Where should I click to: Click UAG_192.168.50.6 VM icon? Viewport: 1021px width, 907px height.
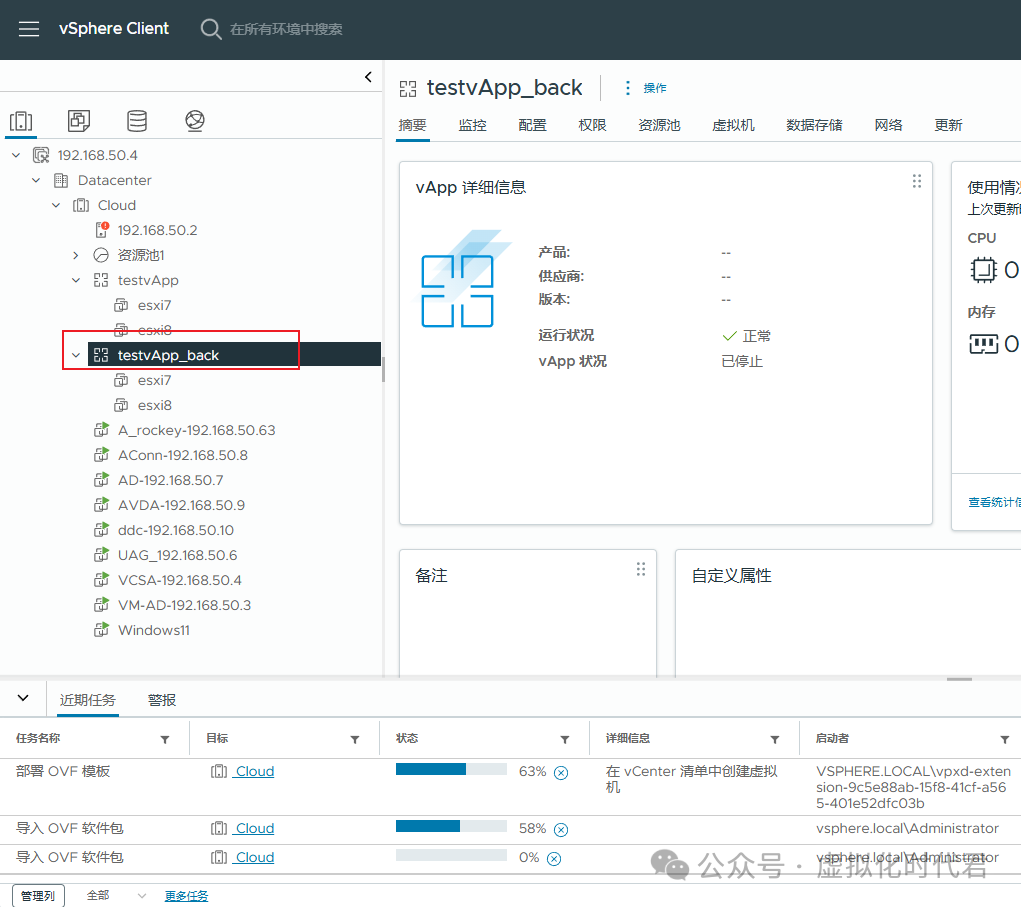(101, 555)
